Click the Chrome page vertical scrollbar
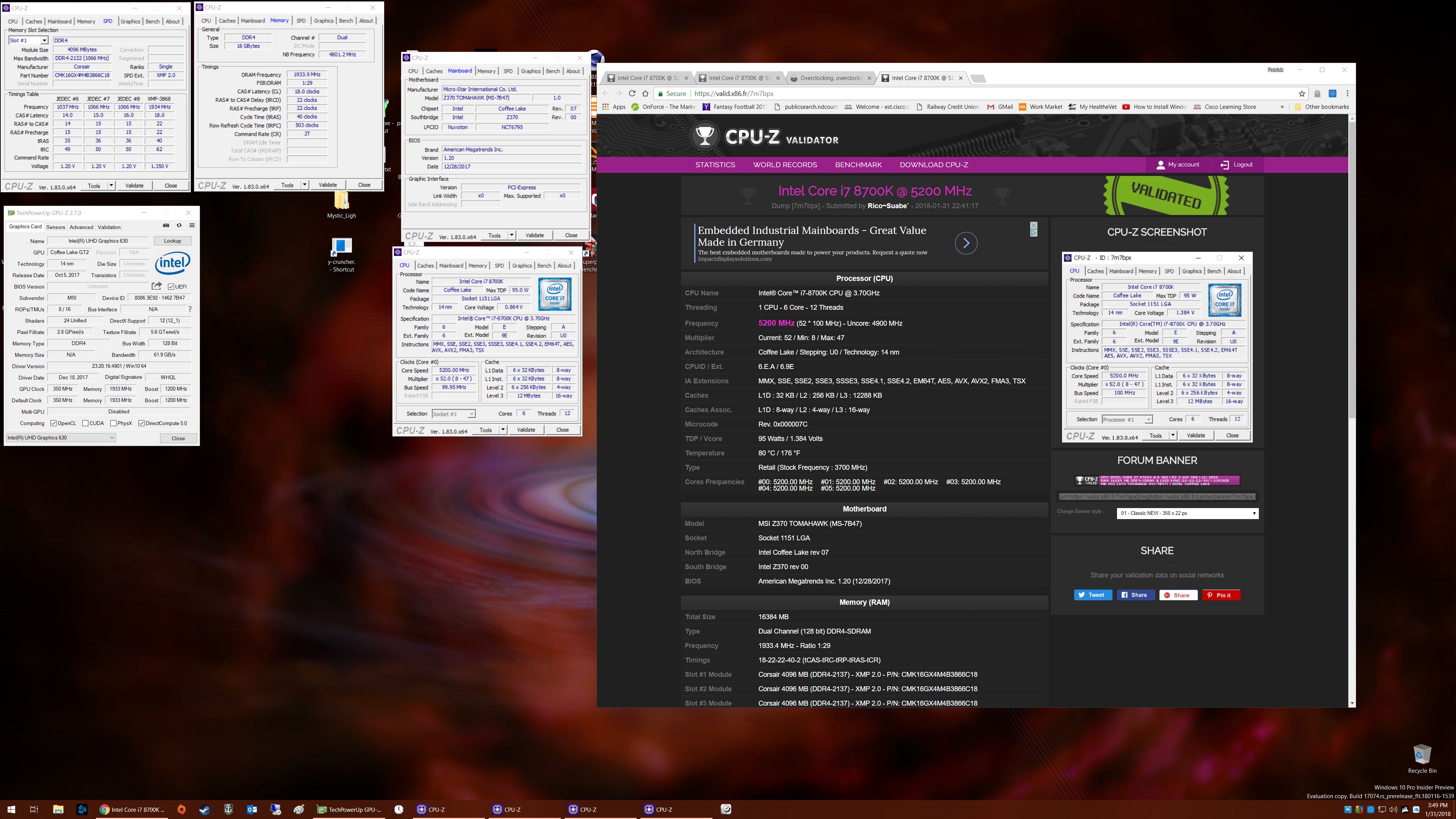 point(1351,270)
